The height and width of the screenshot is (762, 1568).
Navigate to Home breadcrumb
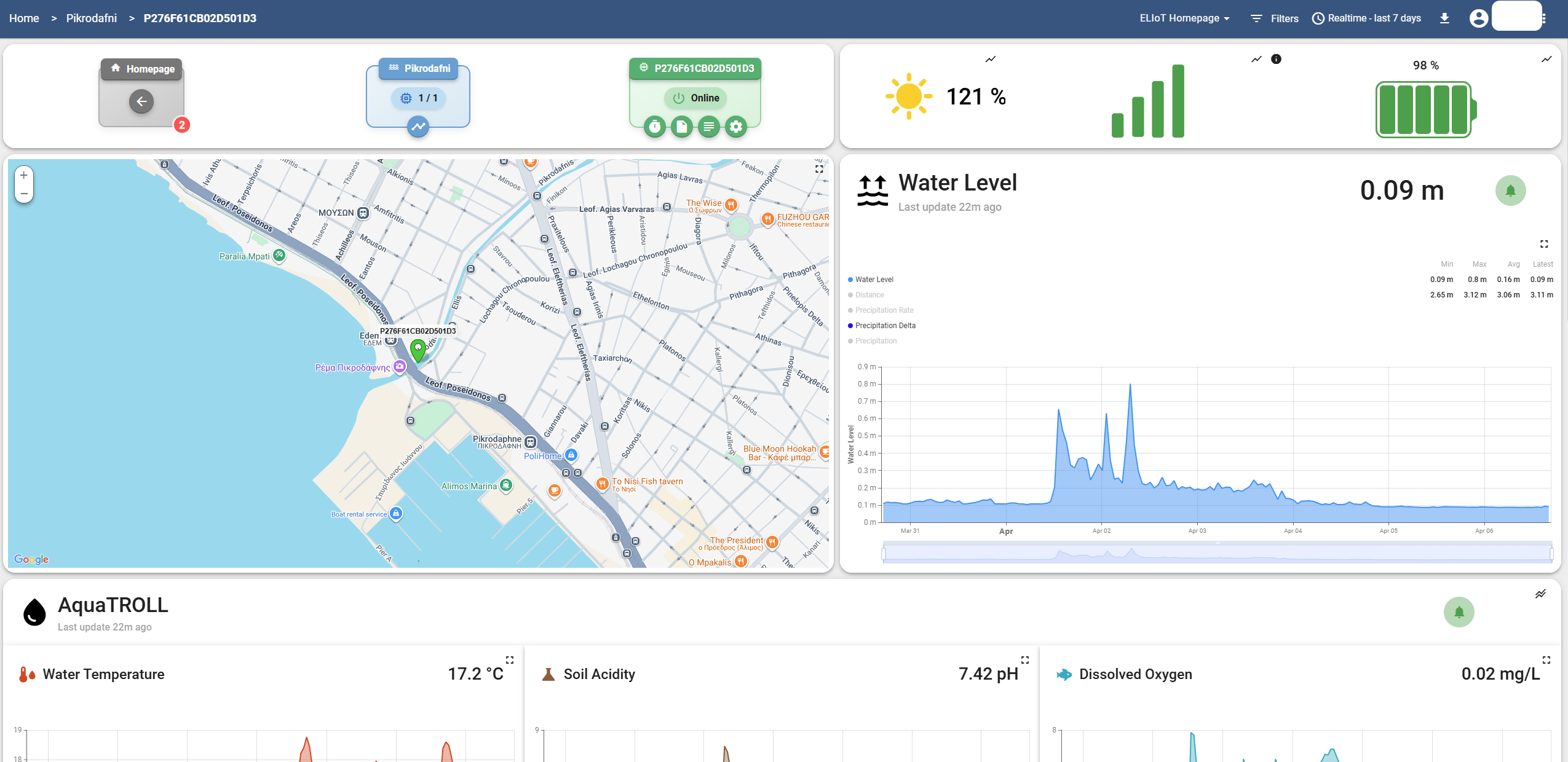click(x=24, y=18)
